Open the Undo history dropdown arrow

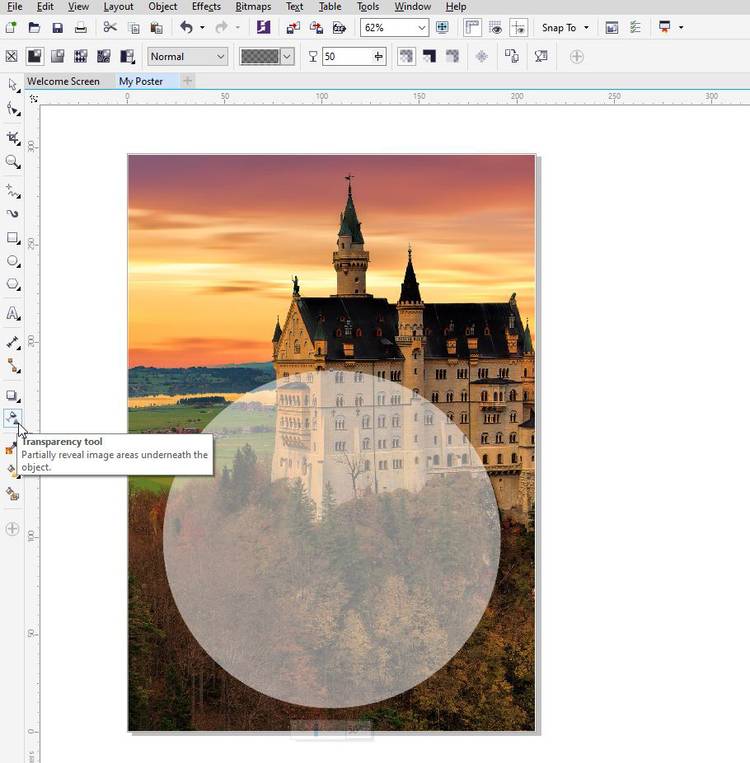[202, 28]
